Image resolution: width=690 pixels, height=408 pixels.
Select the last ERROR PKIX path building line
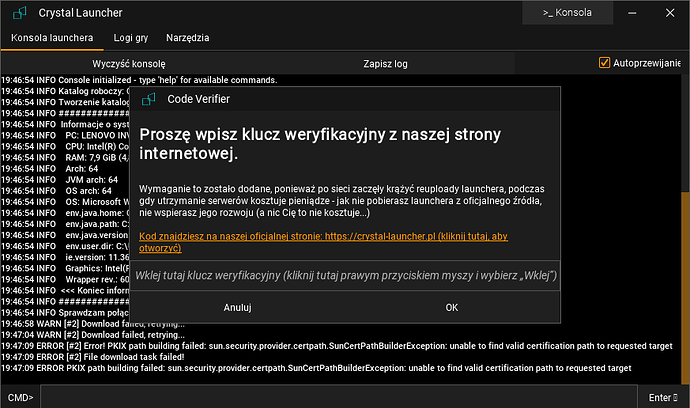click(x=316, y=368)
